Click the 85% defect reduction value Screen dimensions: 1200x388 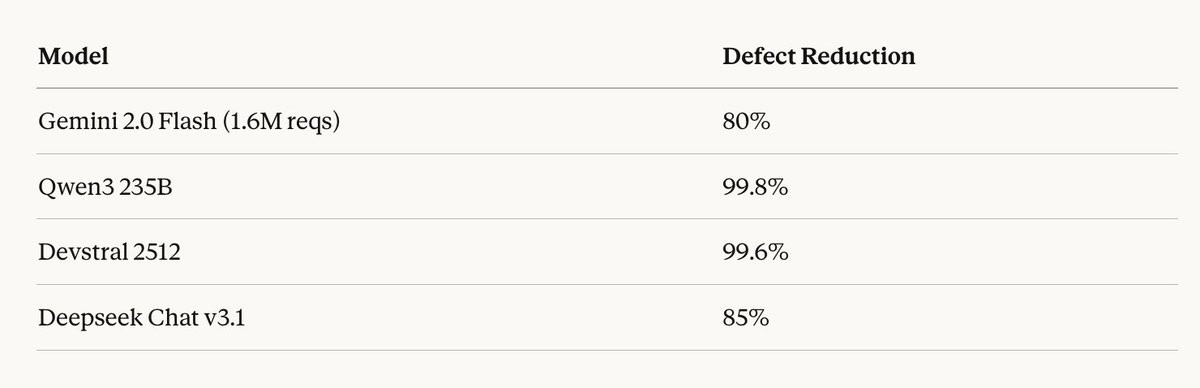coord(745,318)
